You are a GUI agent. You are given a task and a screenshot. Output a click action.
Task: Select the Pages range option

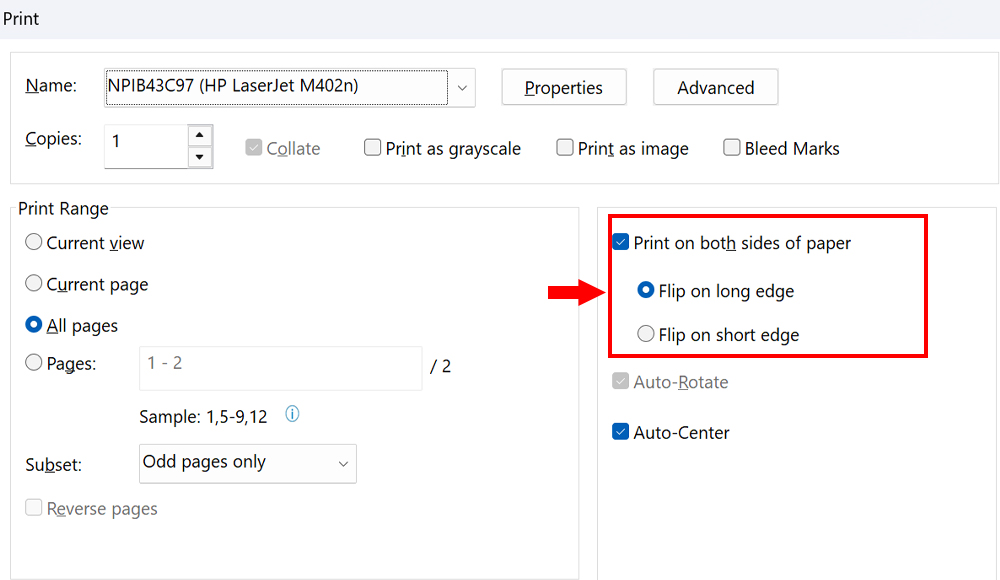point(33,363)
